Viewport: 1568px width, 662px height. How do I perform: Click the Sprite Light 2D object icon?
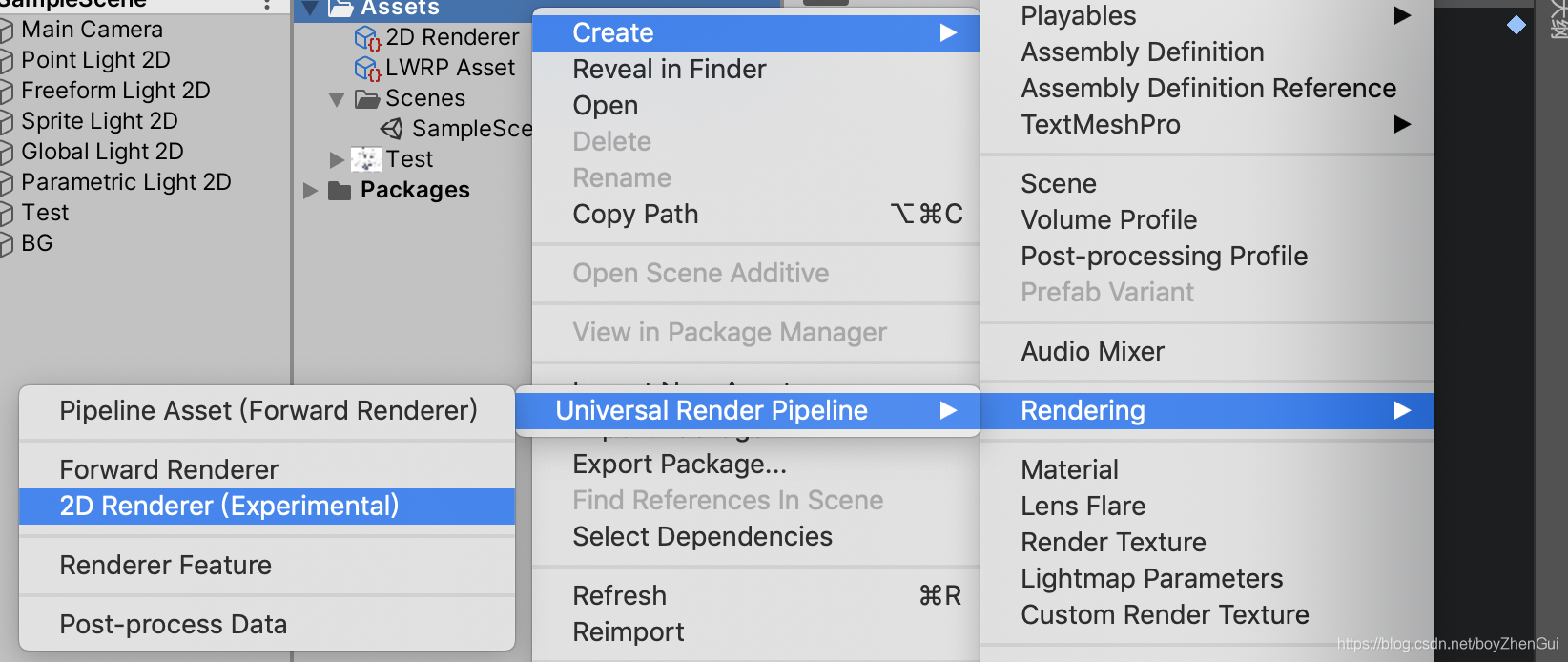(x=6, y=123)
